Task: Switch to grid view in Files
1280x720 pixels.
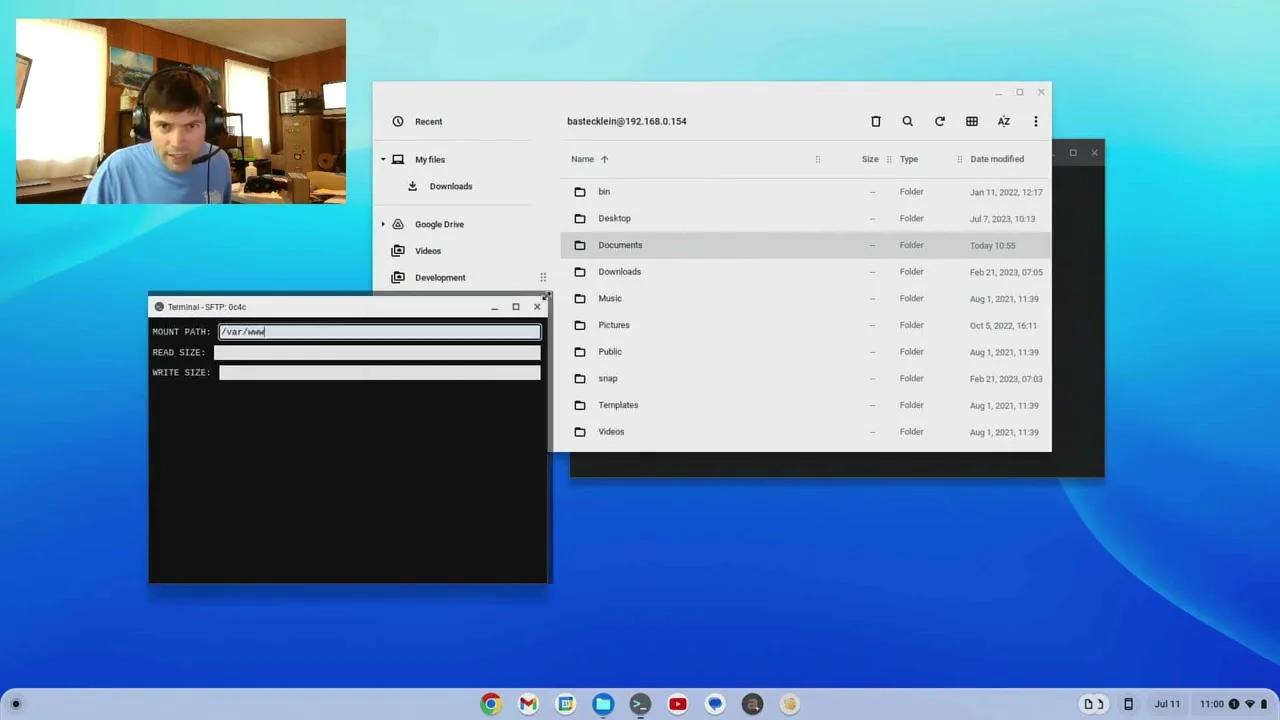Action: (971, 121)
